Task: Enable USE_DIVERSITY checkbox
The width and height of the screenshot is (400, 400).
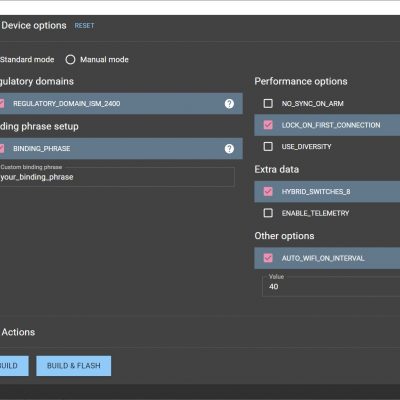Action: pyautogui.click(x=268, y=146)
